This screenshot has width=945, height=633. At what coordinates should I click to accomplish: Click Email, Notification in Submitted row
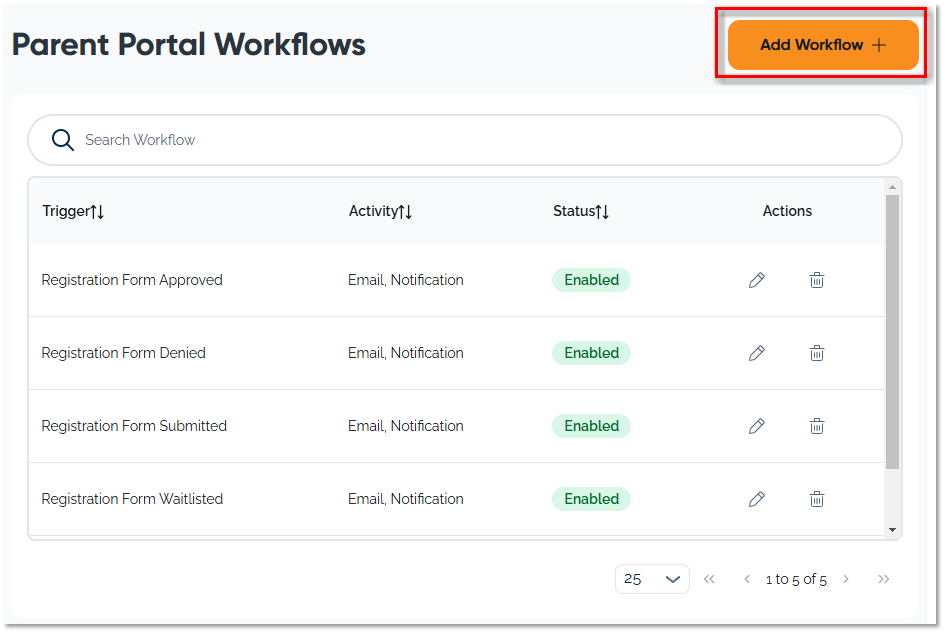[406, 426]
